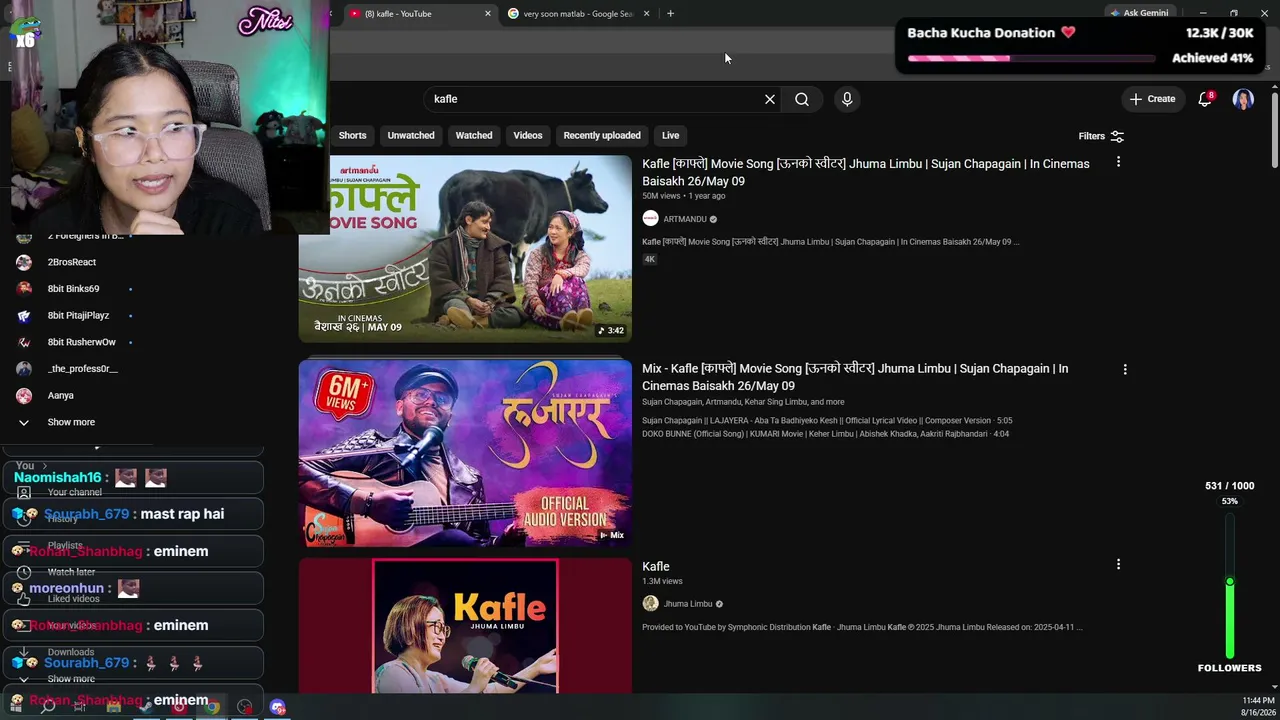The width and height of the screenshot is (1280, 720).
Task: Select the text 50M views
Action: (x=661, y=196)
